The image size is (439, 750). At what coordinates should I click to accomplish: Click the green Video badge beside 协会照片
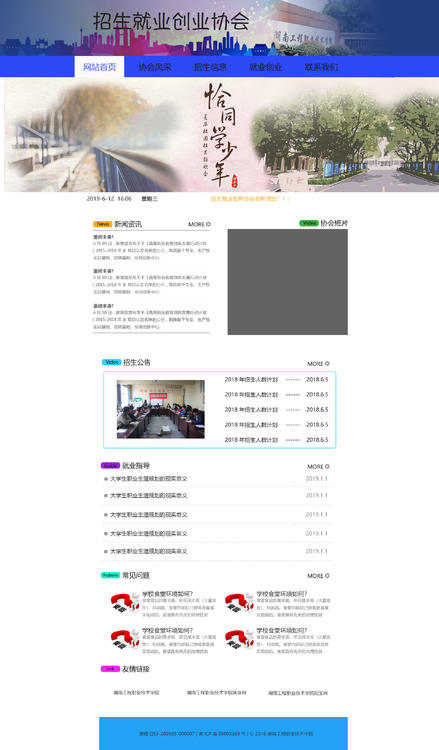309,223
